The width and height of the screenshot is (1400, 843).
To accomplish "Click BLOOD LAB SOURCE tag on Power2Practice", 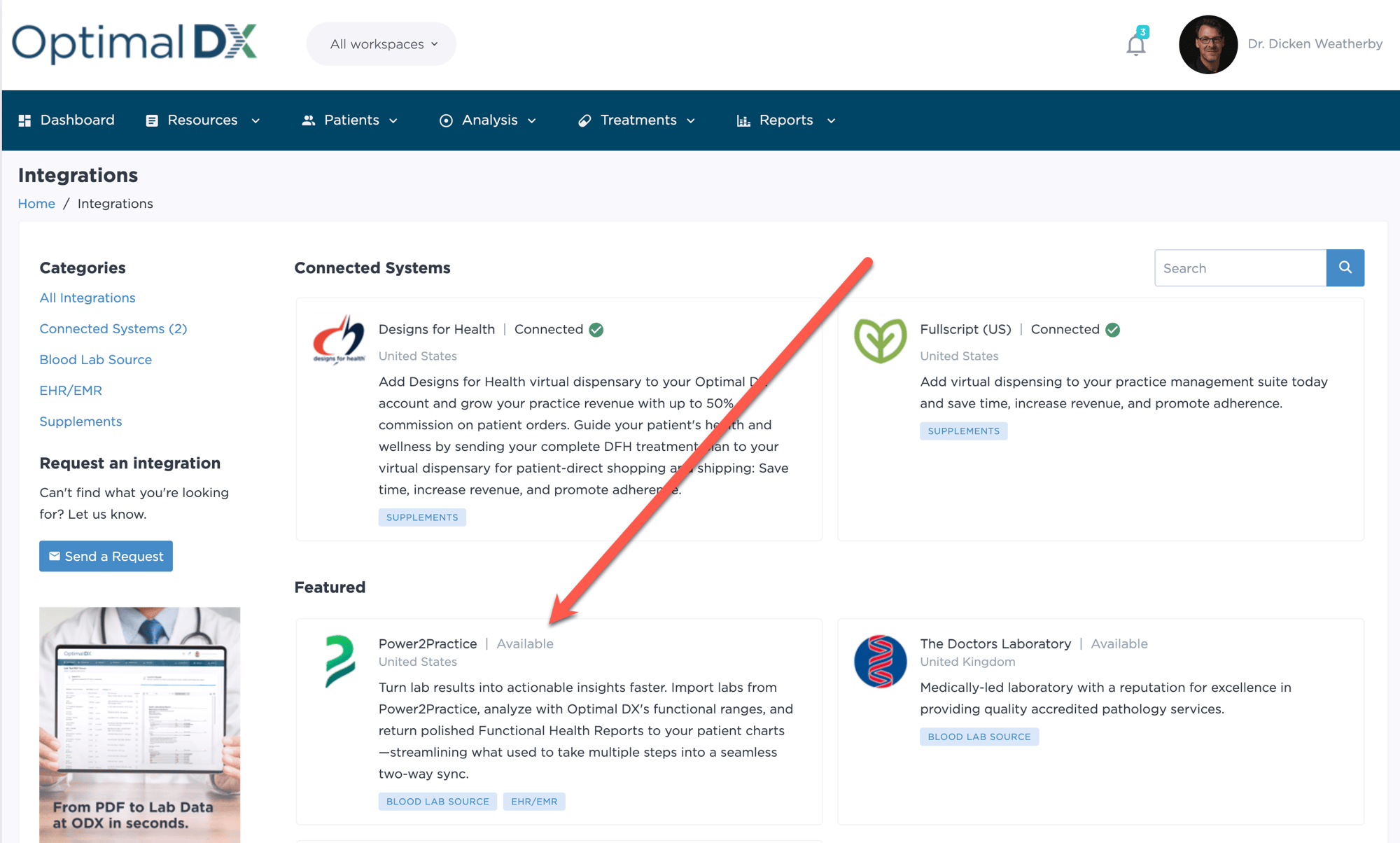I will [437, 801].
